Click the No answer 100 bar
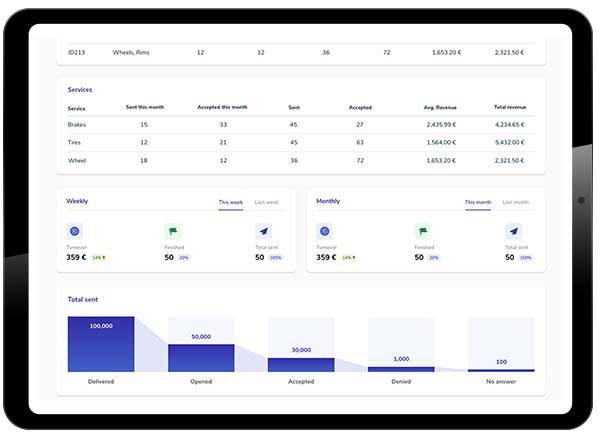Viewport: 600px width, 432px height. [501, 370]
